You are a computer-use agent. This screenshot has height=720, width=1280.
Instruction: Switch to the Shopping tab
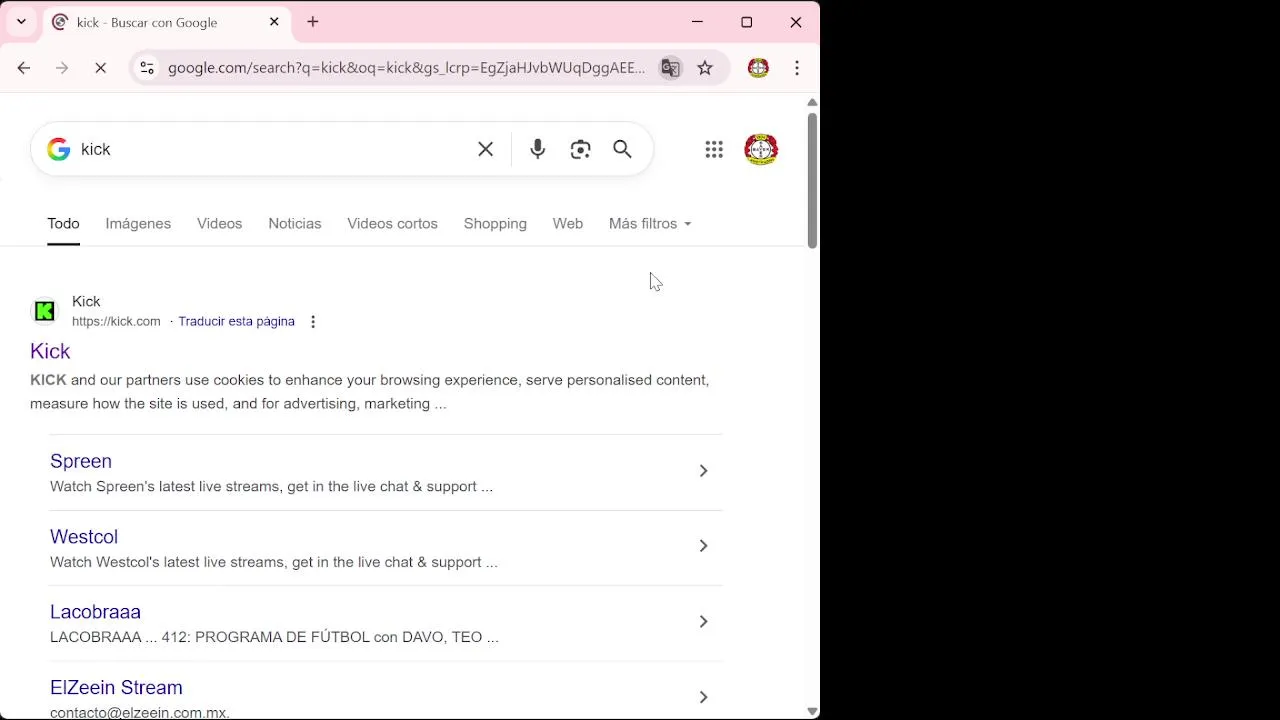tap(495, 224)
